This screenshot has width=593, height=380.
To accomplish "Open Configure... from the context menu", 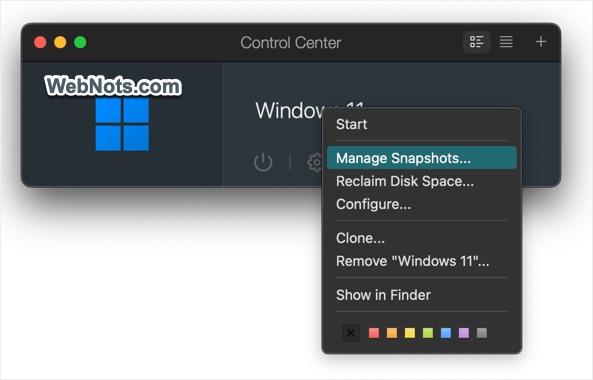I will pyautogui.click(x=422, y=204).
